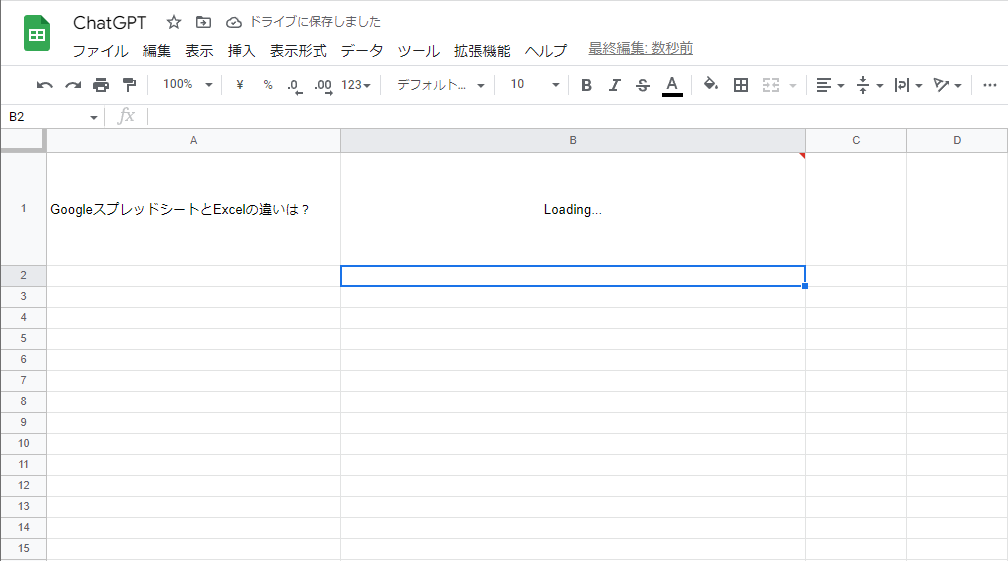Image resolution: width=1008 pixels, height=561 pixels.
Task: Open the 拡張機能 menu
Action: point(482,51)
